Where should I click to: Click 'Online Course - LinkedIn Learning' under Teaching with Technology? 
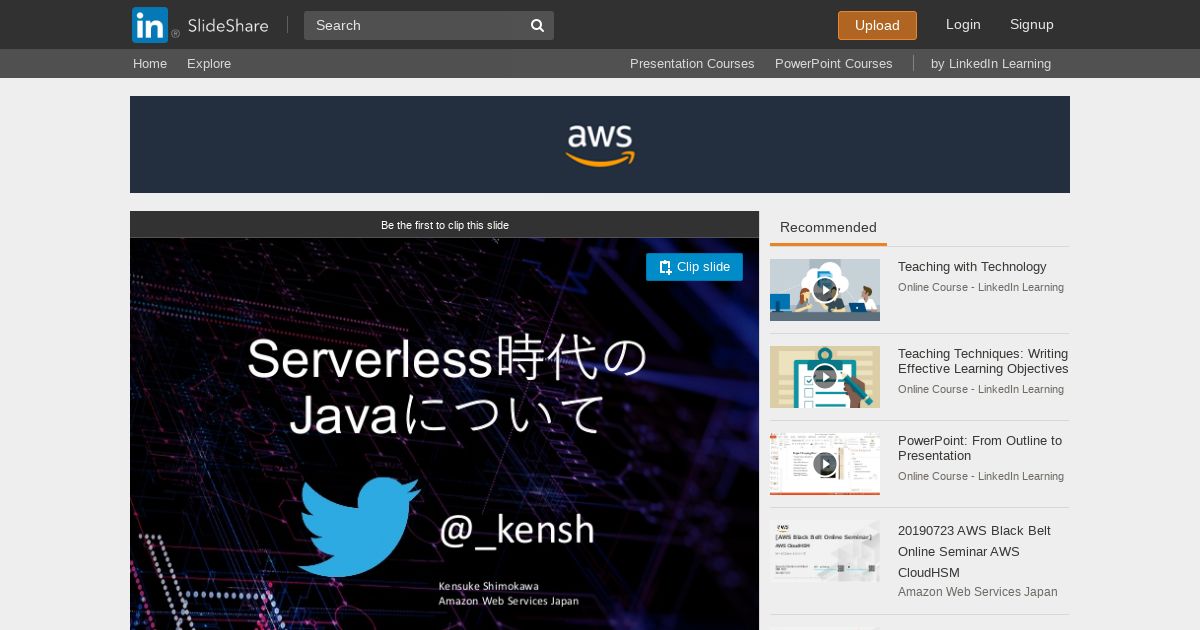[x=981, y=287]
